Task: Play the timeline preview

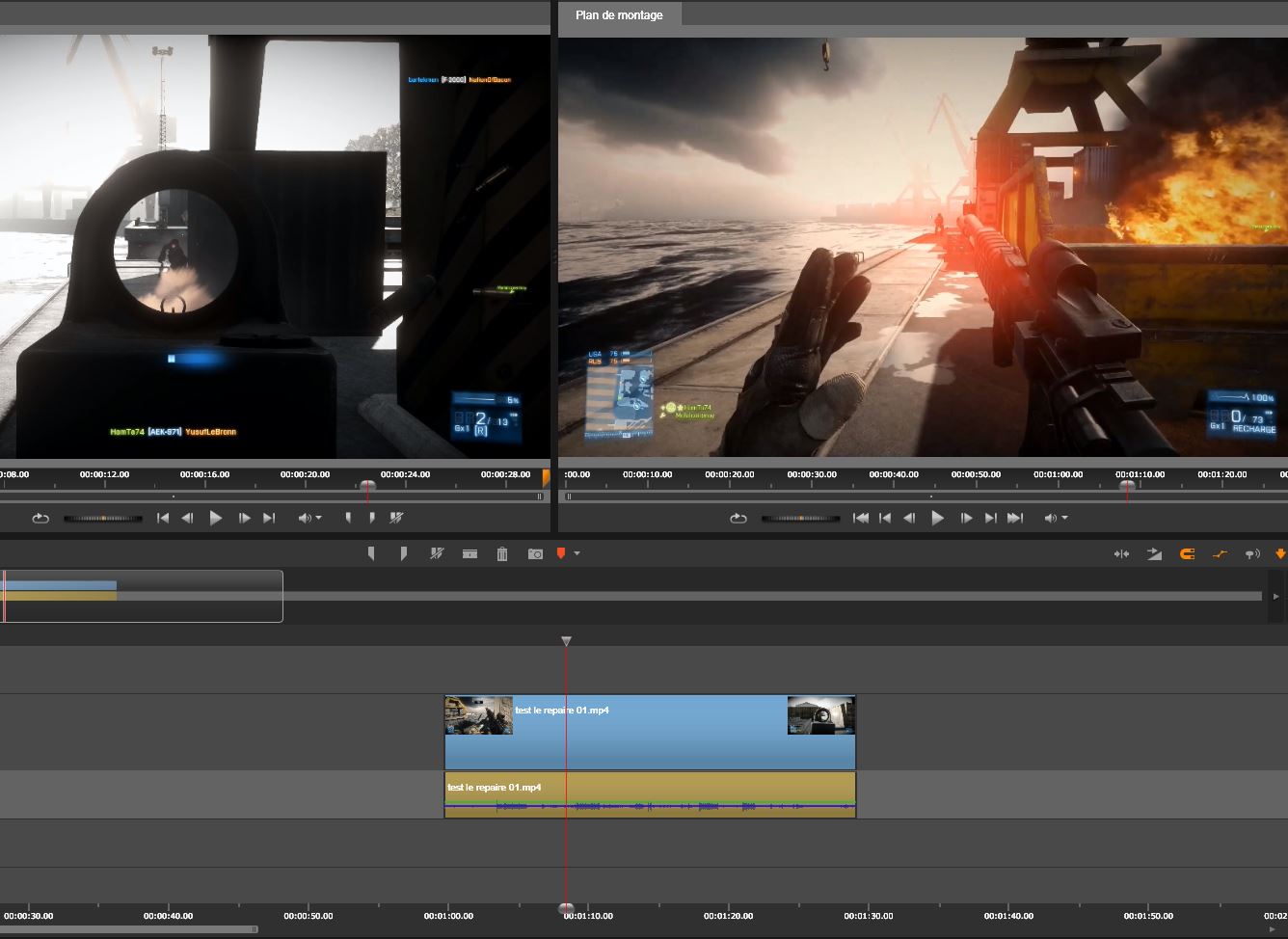Action: 937,518
